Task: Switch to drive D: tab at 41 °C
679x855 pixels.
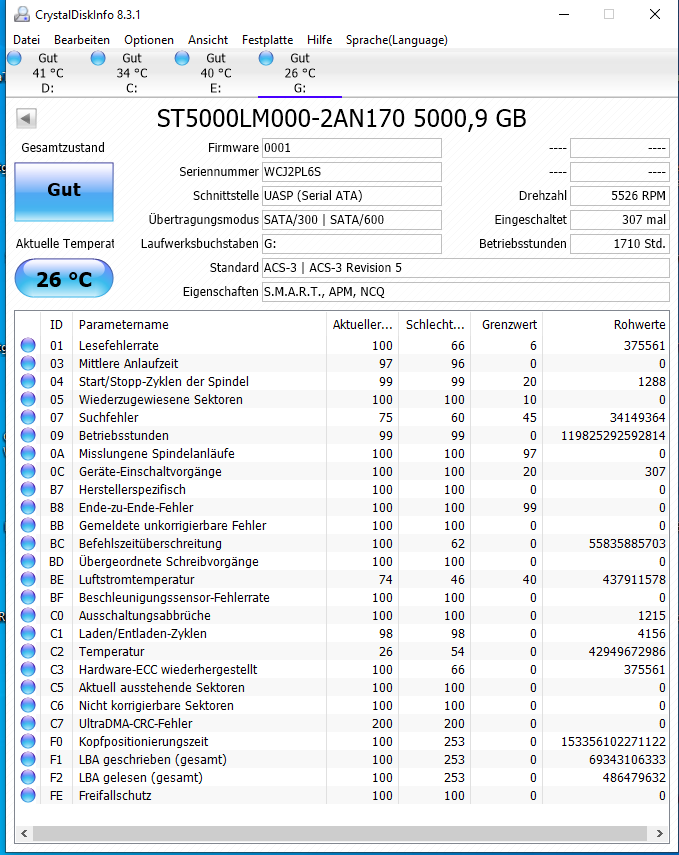Action: 47,73
